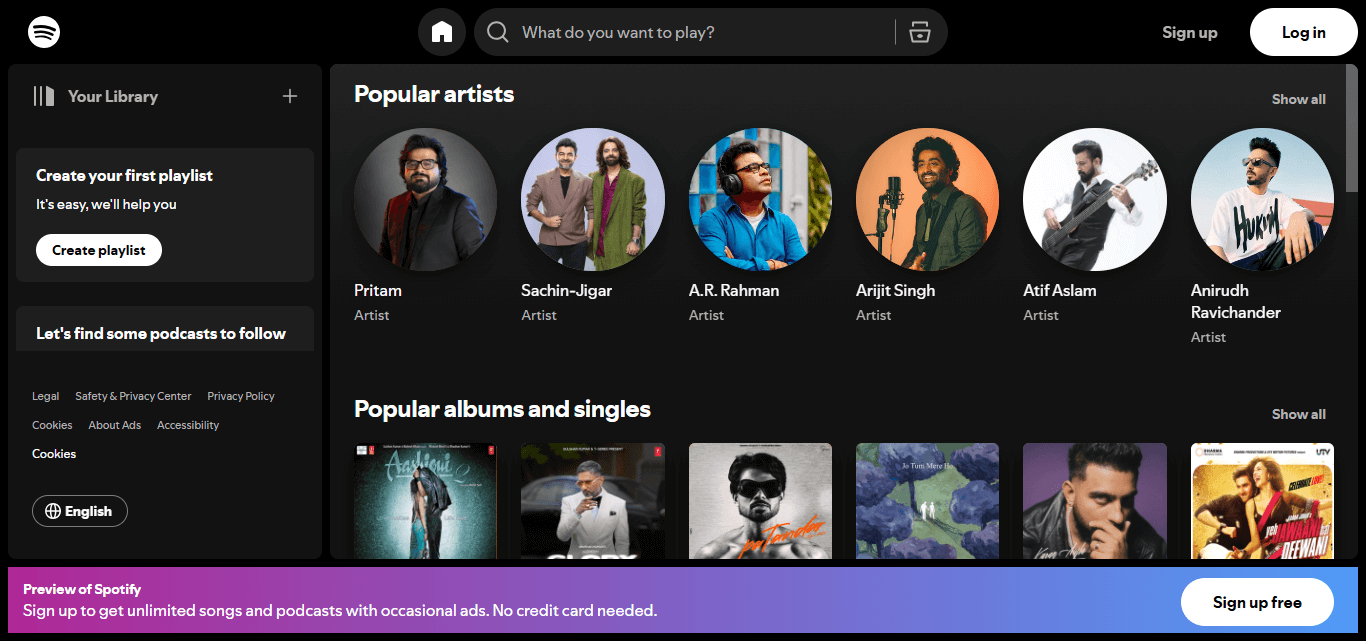Open Pritam artist photo
Screen dimensions: 1366x641
click(x=425, y=199)
